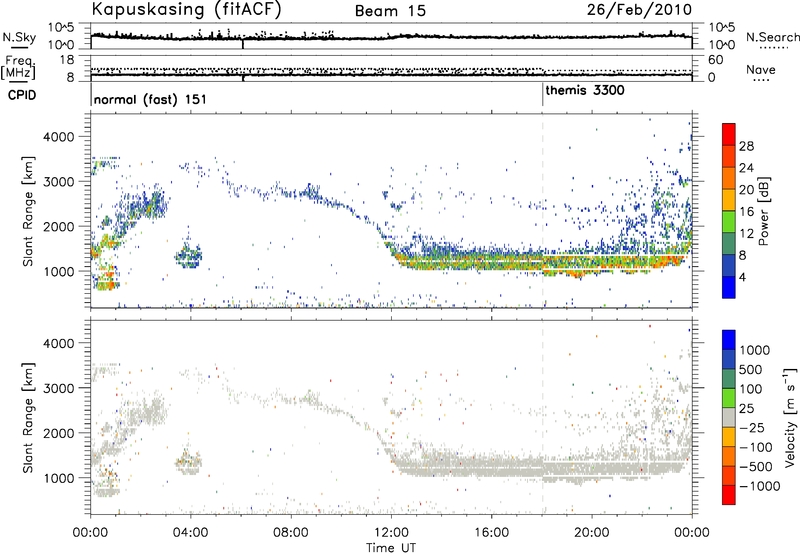Image resolution: width=800 pixels, height=554 pixels.
Task: Click the '04:00' time axis label
Action: pos(190,532)
